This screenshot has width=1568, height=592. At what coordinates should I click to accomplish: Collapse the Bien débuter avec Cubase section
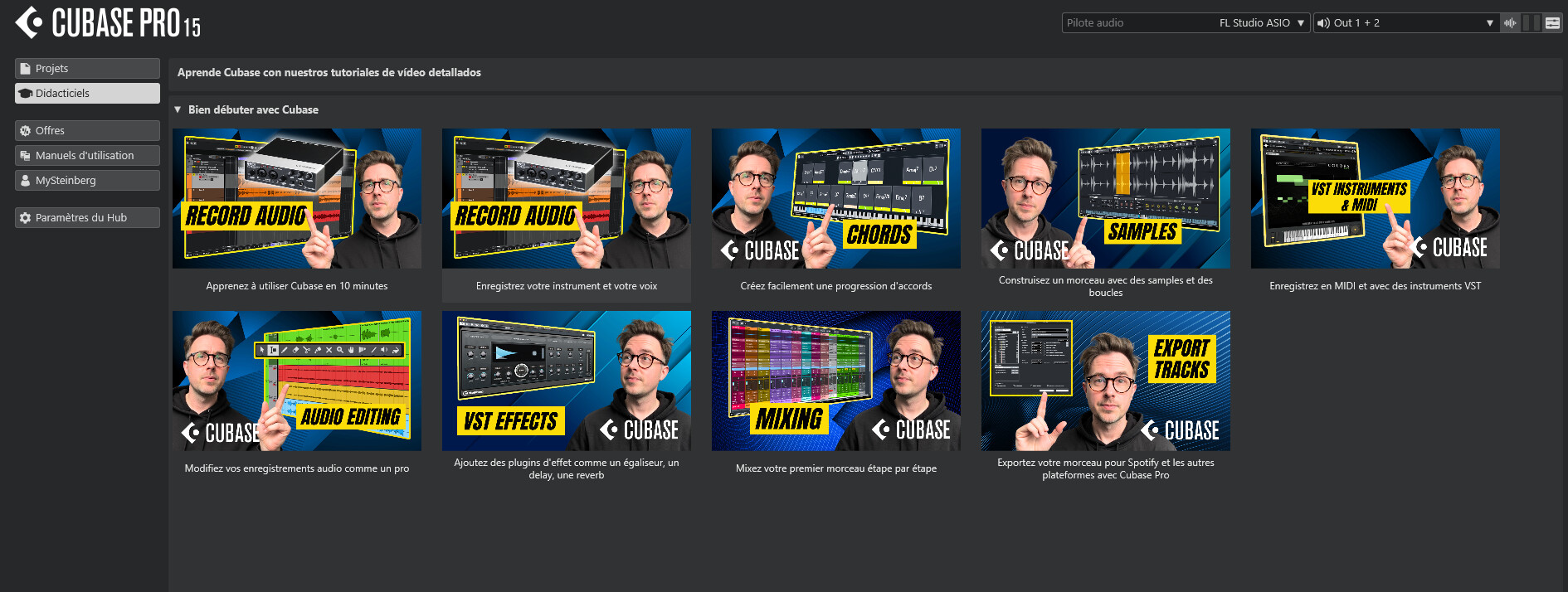coord(178,109)
